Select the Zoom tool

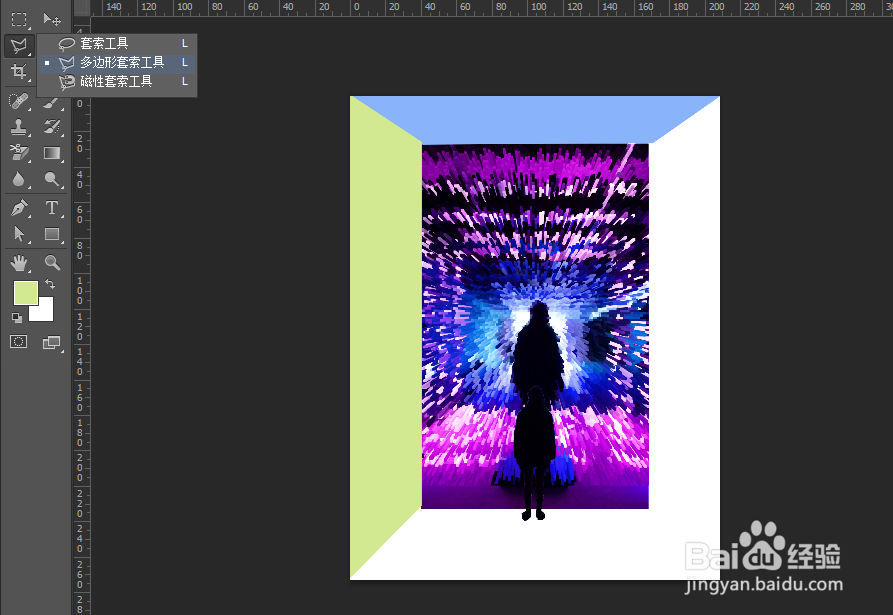[x=52, y=263]
